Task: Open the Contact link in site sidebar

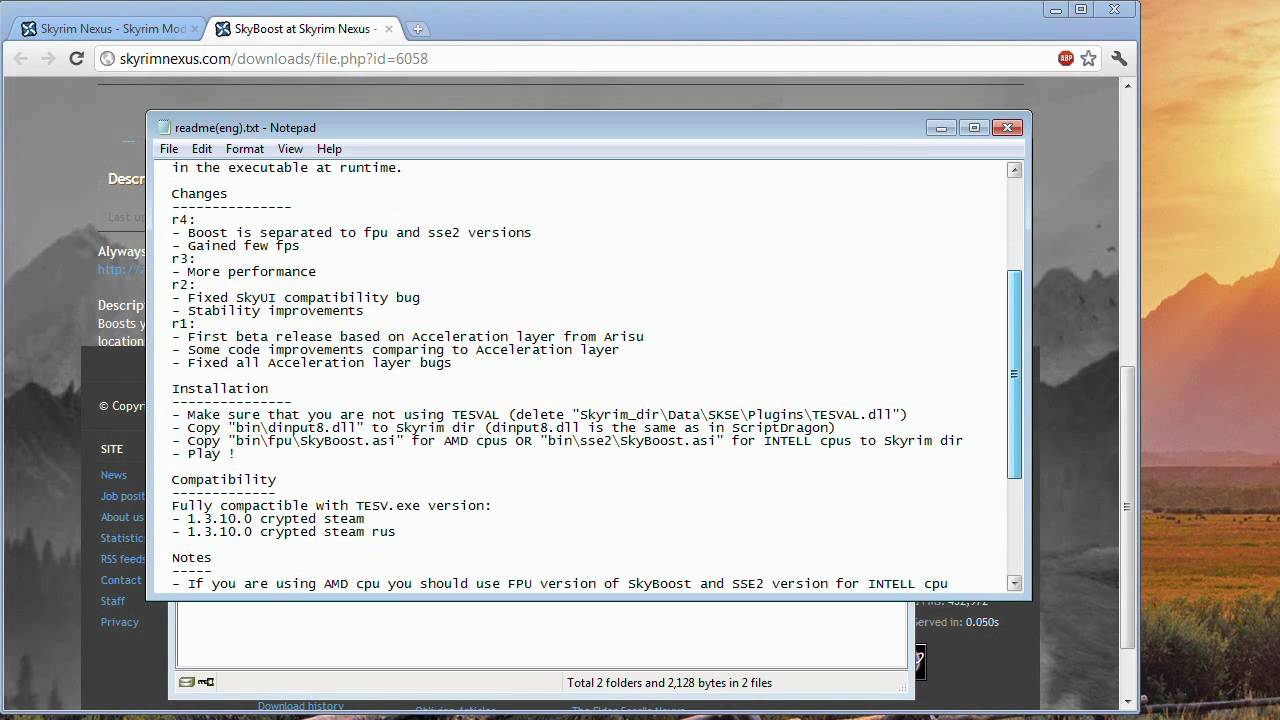Action: tap(121, 580)
